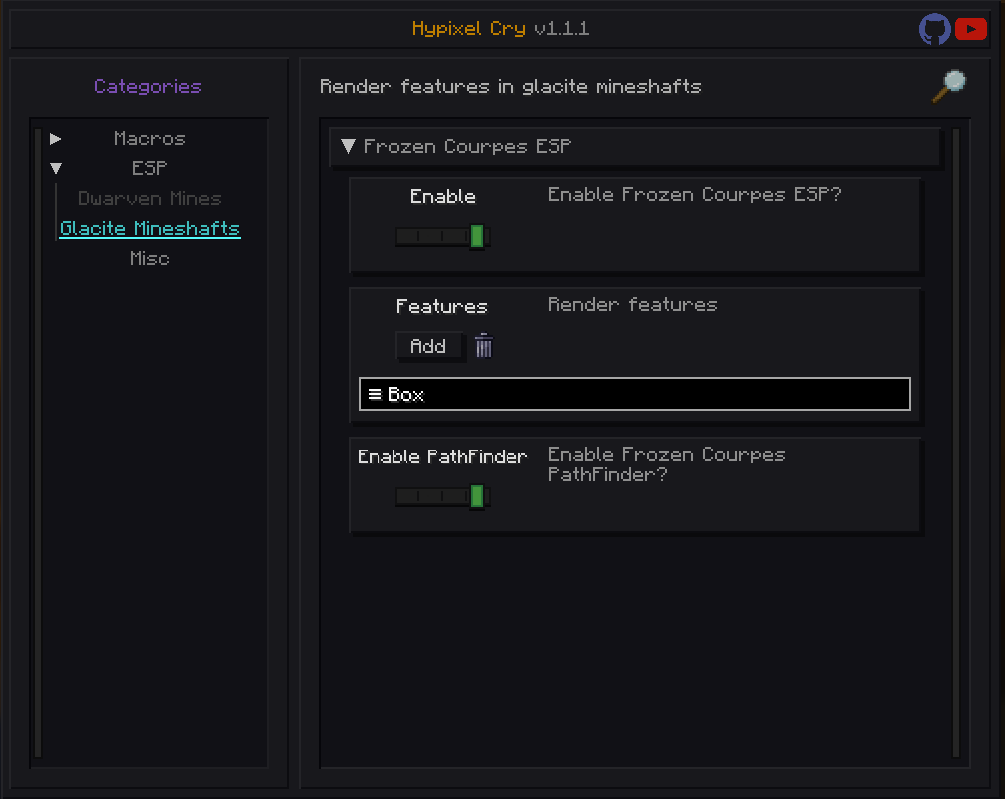The image size is (1005, 799).
Task: Click the settings panel vertical scrollbar
Action: coord(956,440)
